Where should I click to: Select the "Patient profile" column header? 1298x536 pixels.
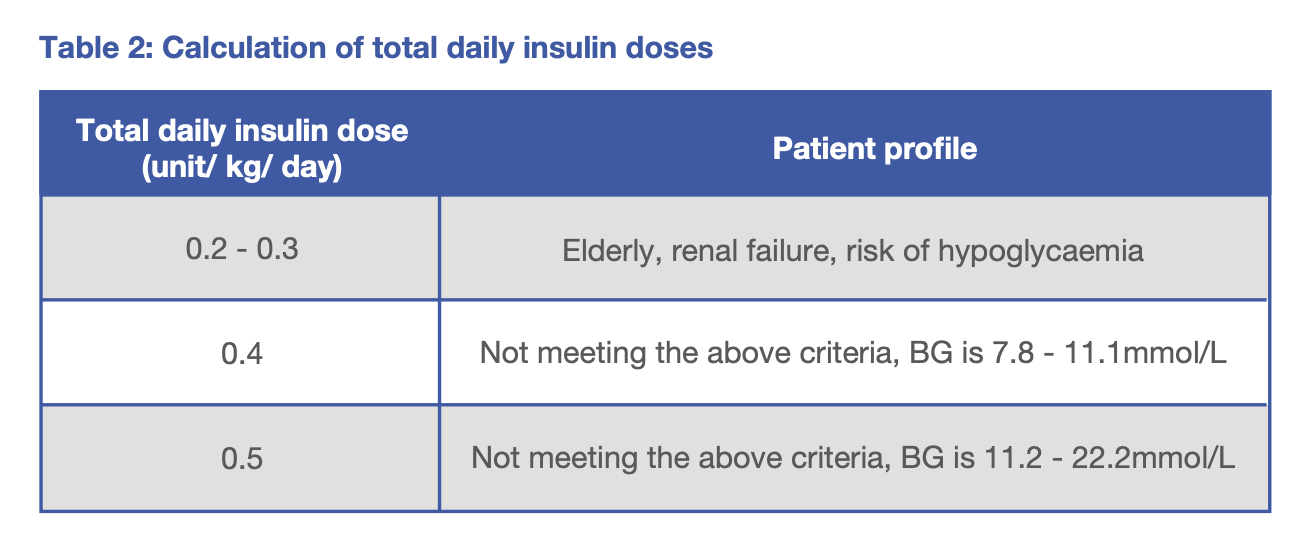pyautogui.click(x=874, y=149)
